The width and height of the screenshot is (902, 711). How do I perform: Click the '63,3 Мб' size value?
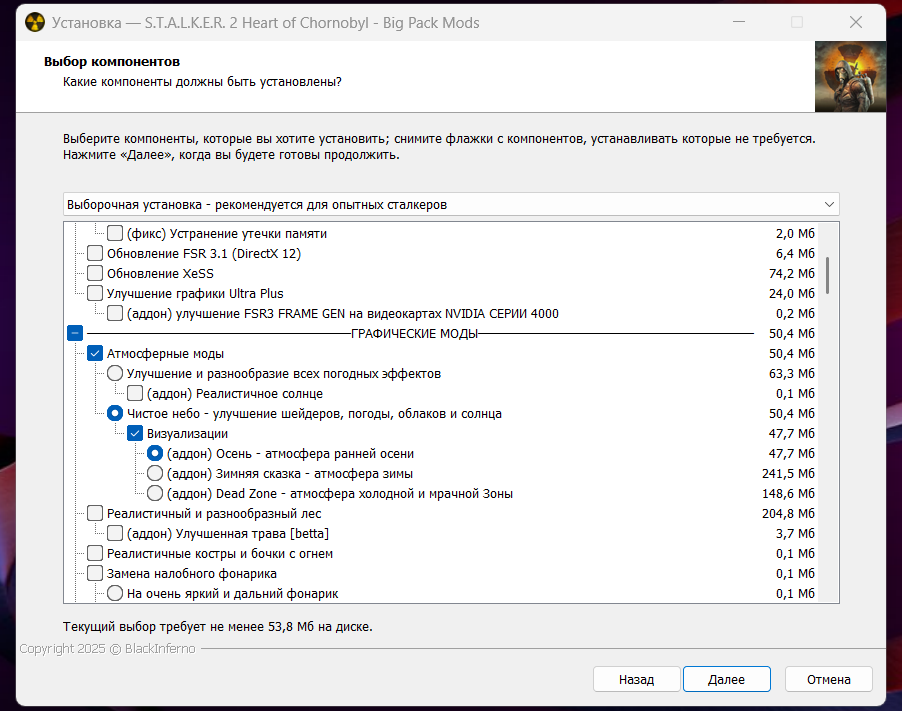tap(792, 374)
